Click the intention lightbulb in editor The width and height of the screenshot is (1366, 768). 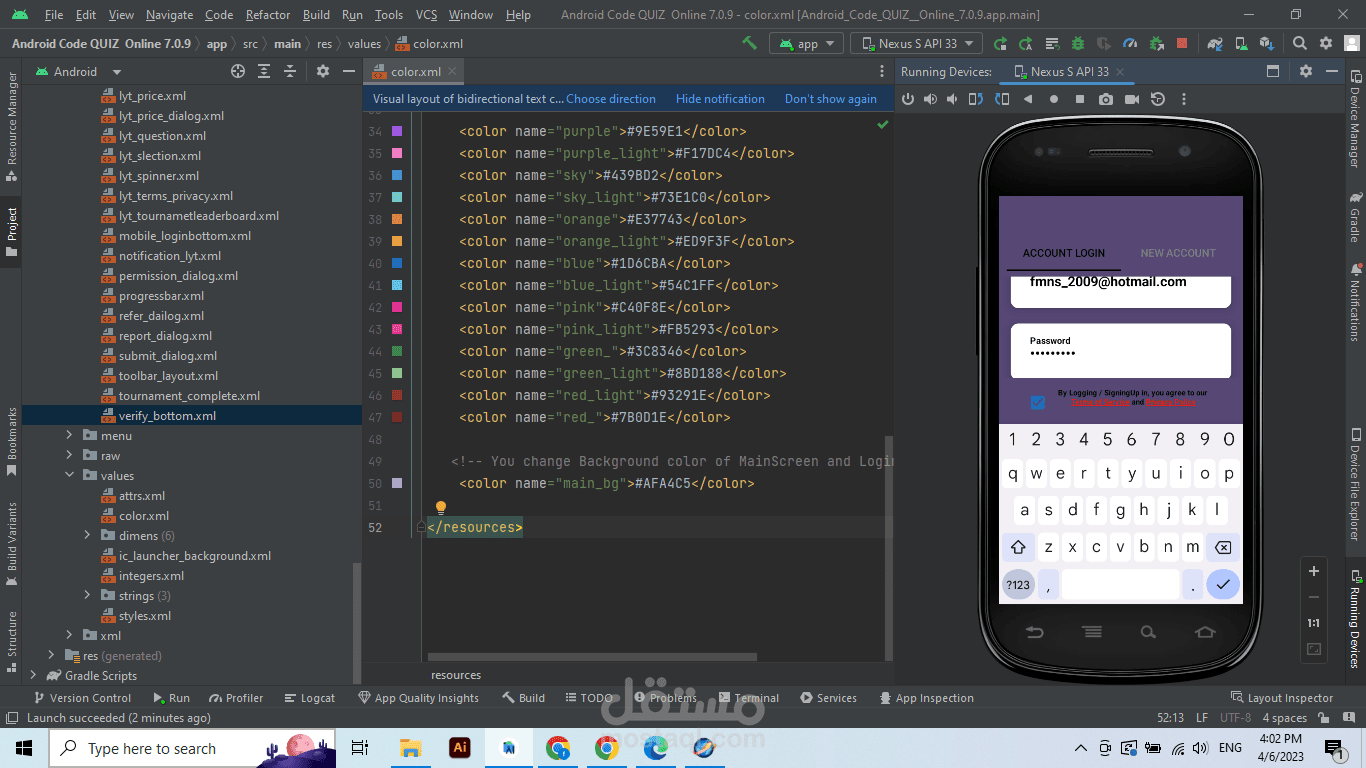(439, 508)
